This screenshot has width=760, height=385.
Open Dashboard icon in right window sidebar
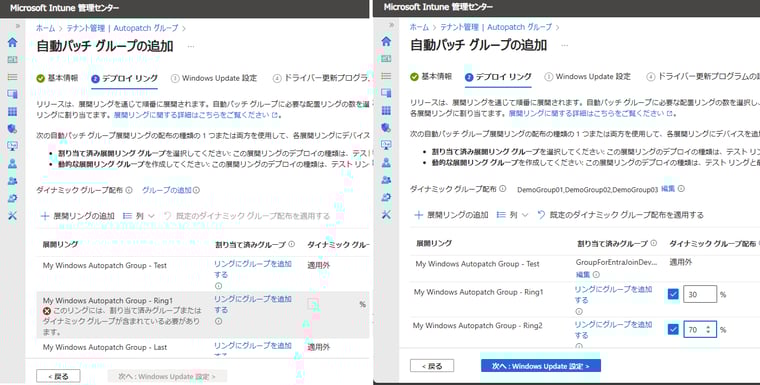click(386, 58)
